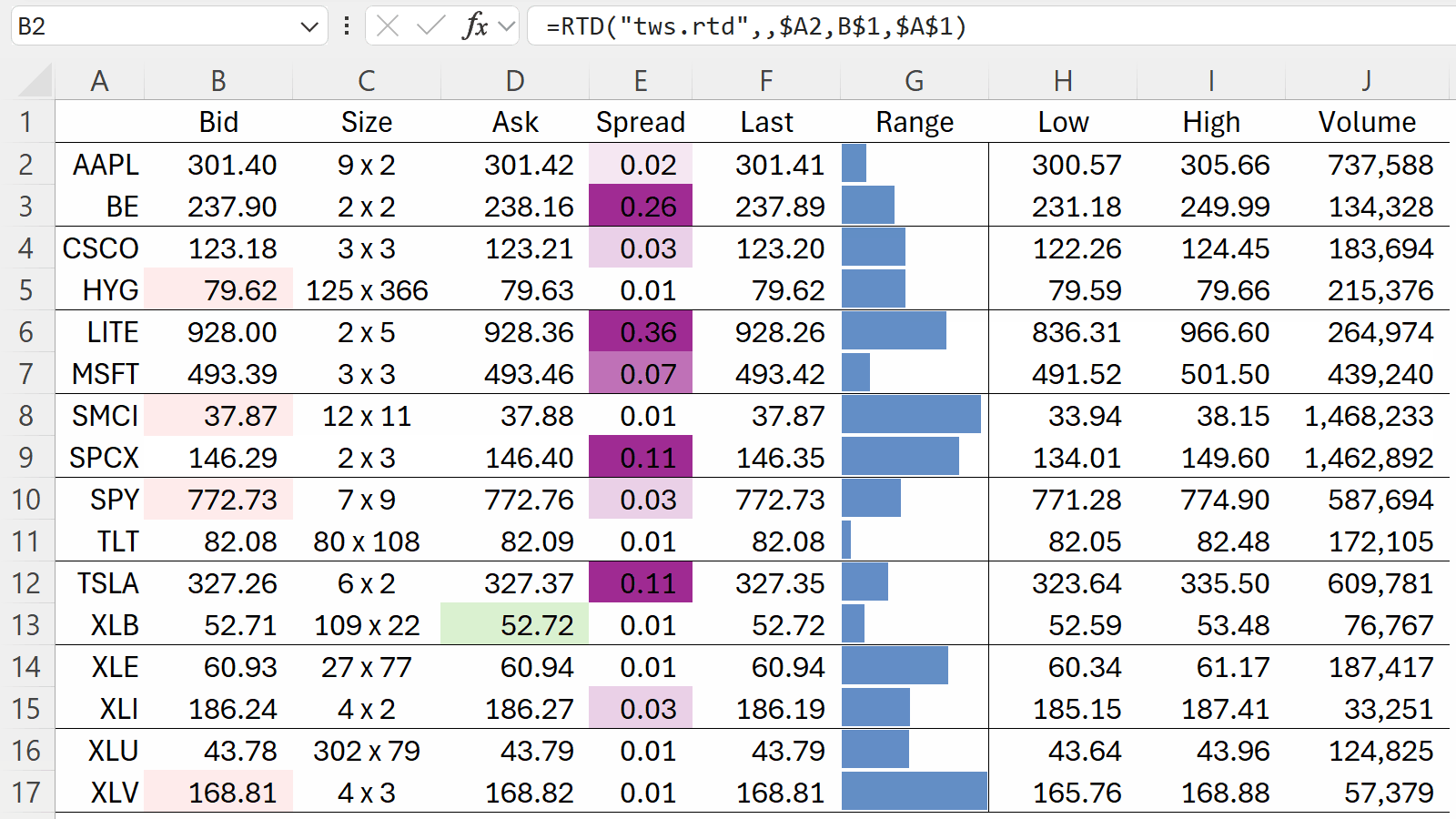Click the XLV bid cell 168.81 highlighted pink
This screenshot has height=819, width=1456.
pos(218,792)
